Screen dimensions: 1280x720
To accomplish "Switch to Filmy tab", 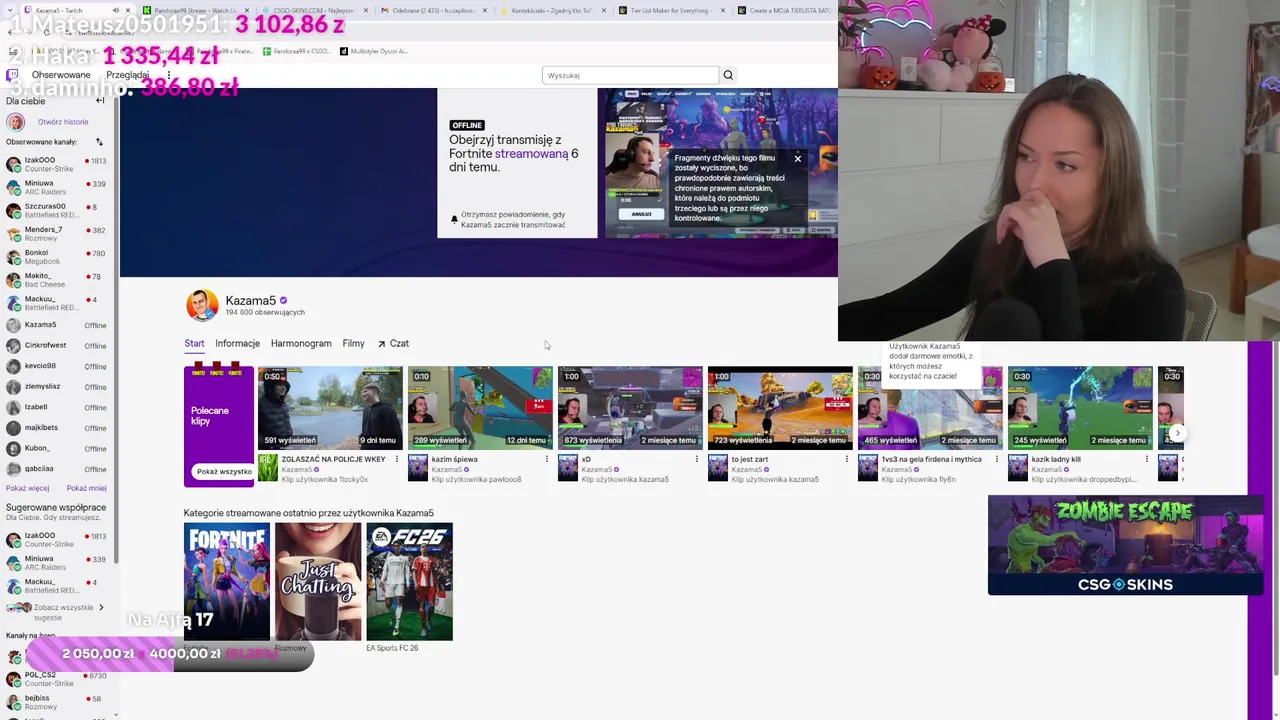I will [353, 343].
